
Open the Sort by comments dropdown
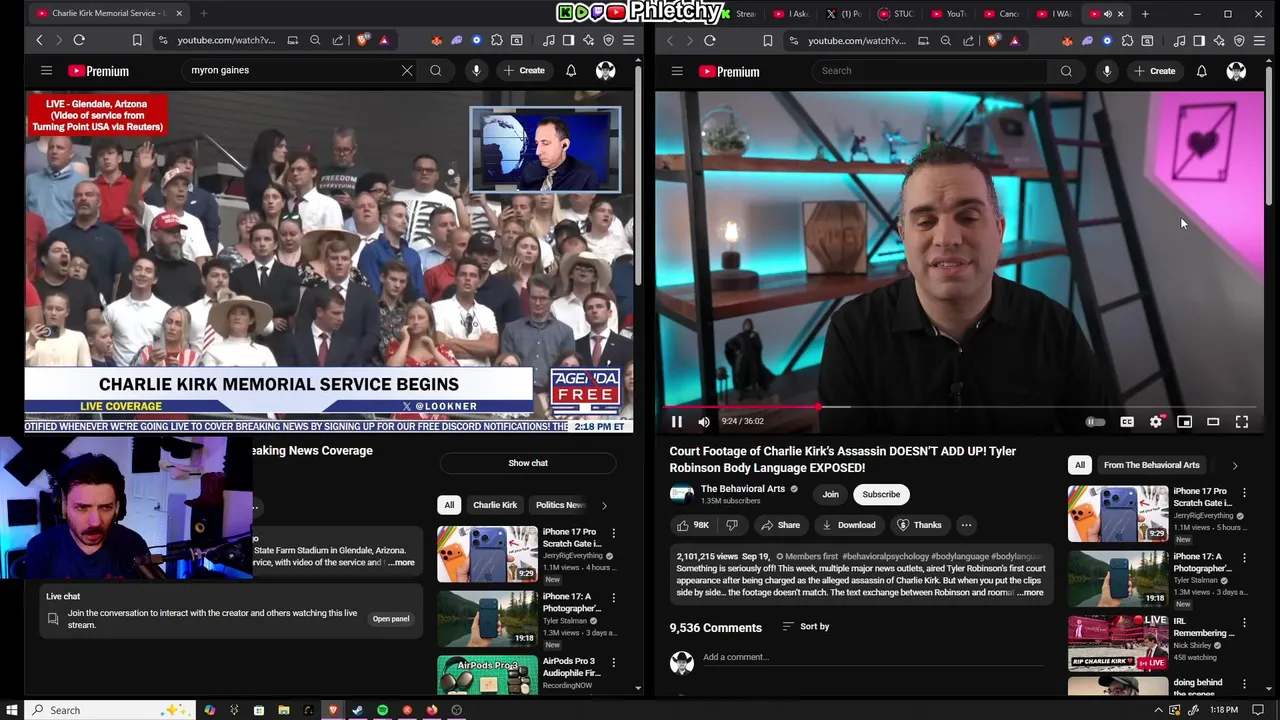[806, 627]
